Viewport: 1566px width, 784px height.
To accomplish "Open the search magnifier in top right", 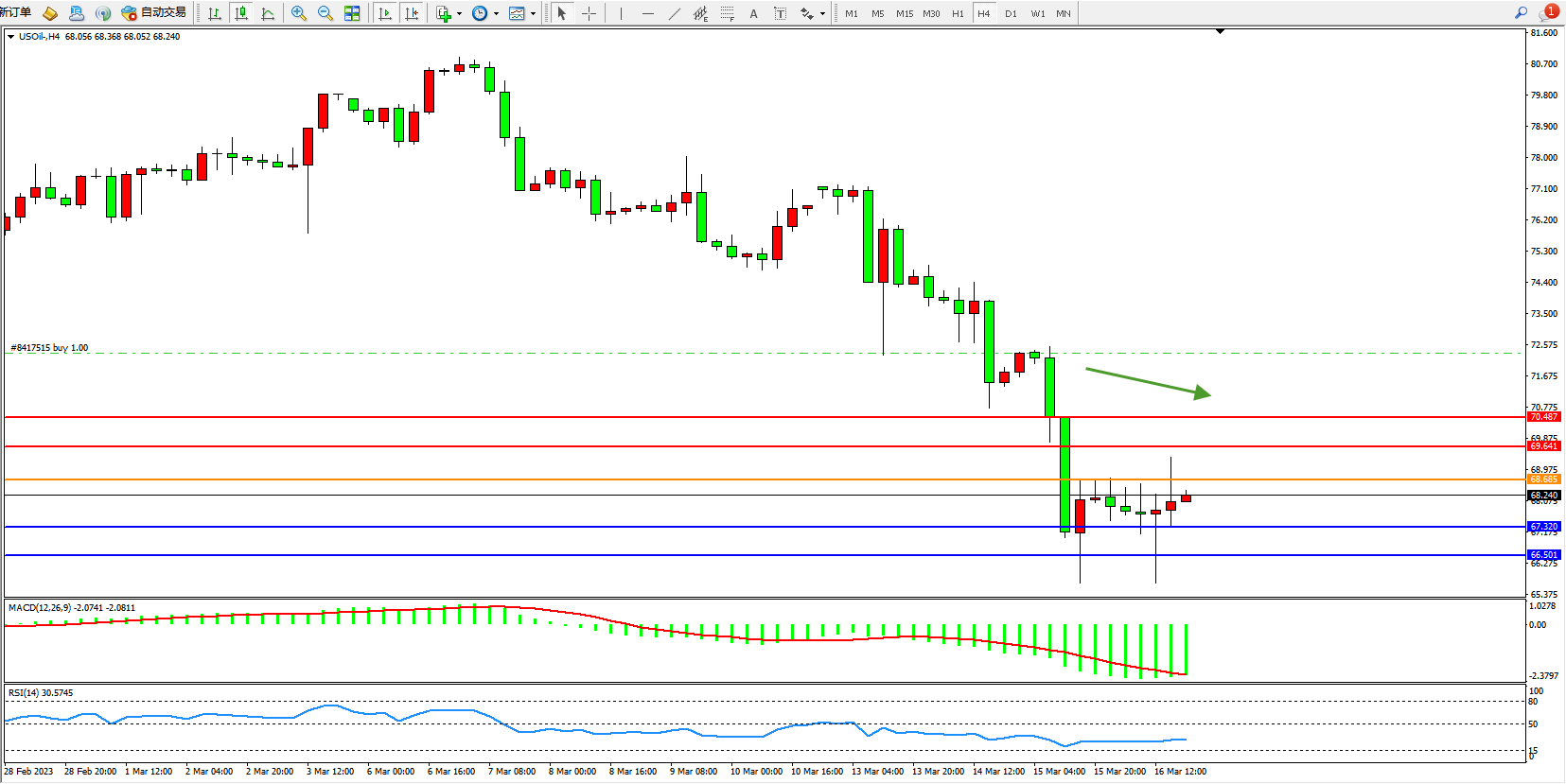I will point(1521,12).
